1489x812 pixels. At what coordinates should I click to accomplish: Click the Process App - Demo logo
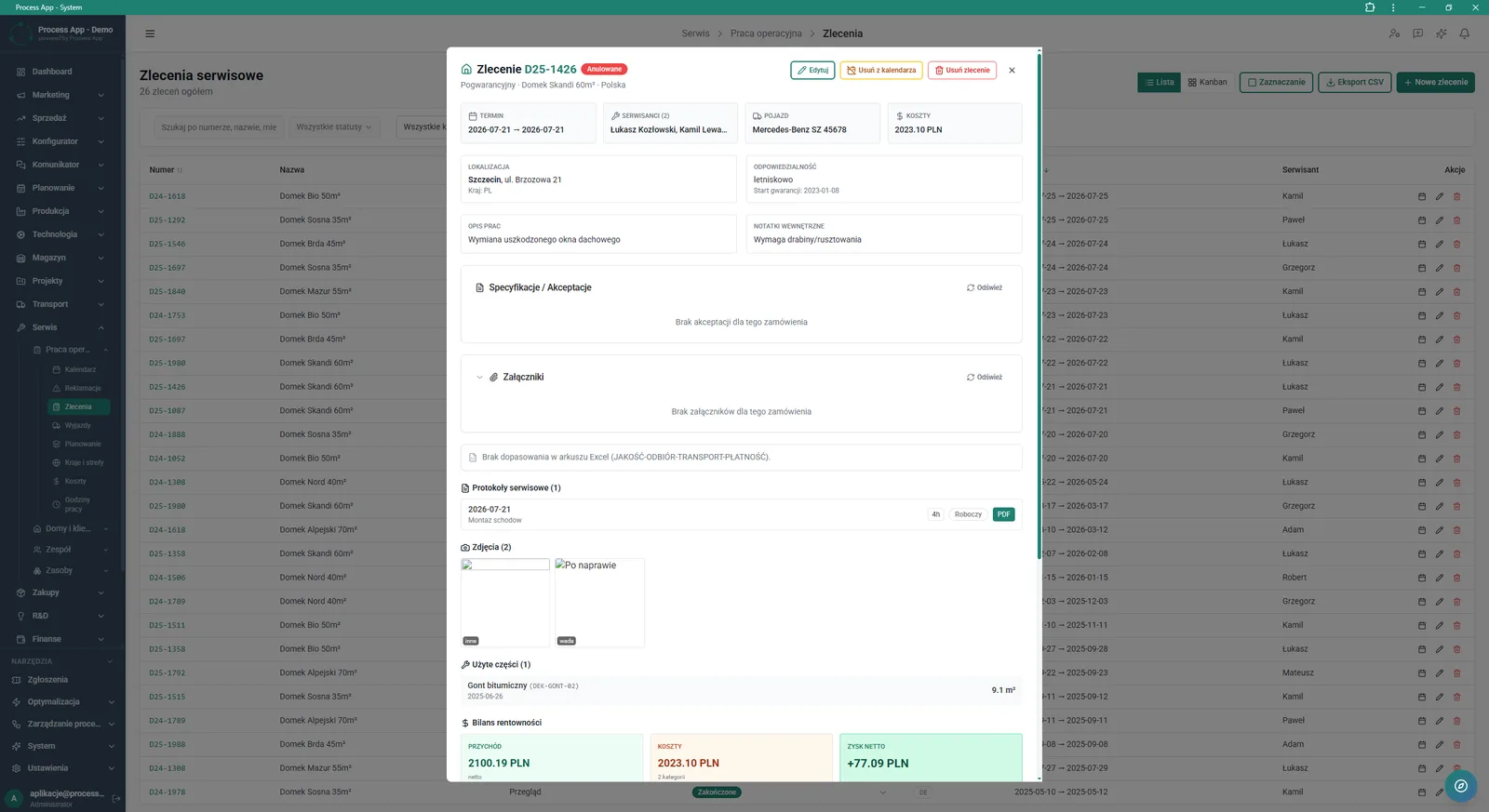(x=61, y=33)
